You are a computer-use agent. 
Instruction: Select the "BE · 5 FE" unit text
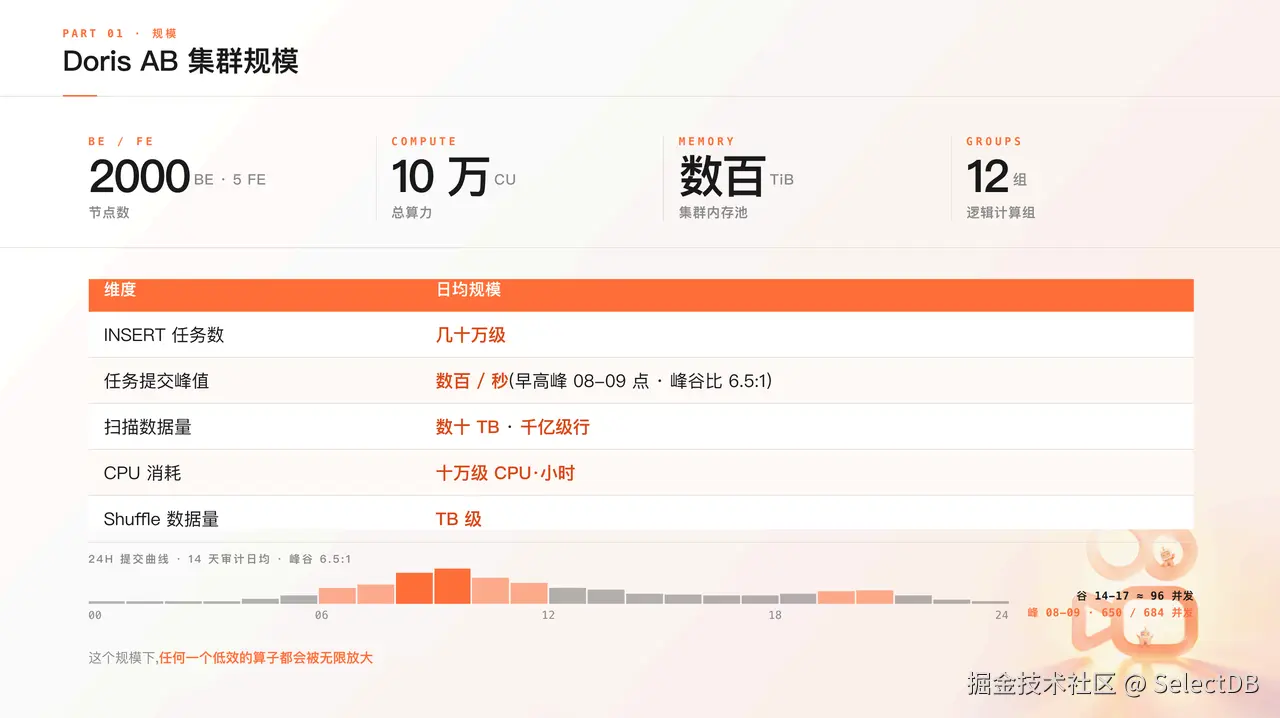pos(230,180)
